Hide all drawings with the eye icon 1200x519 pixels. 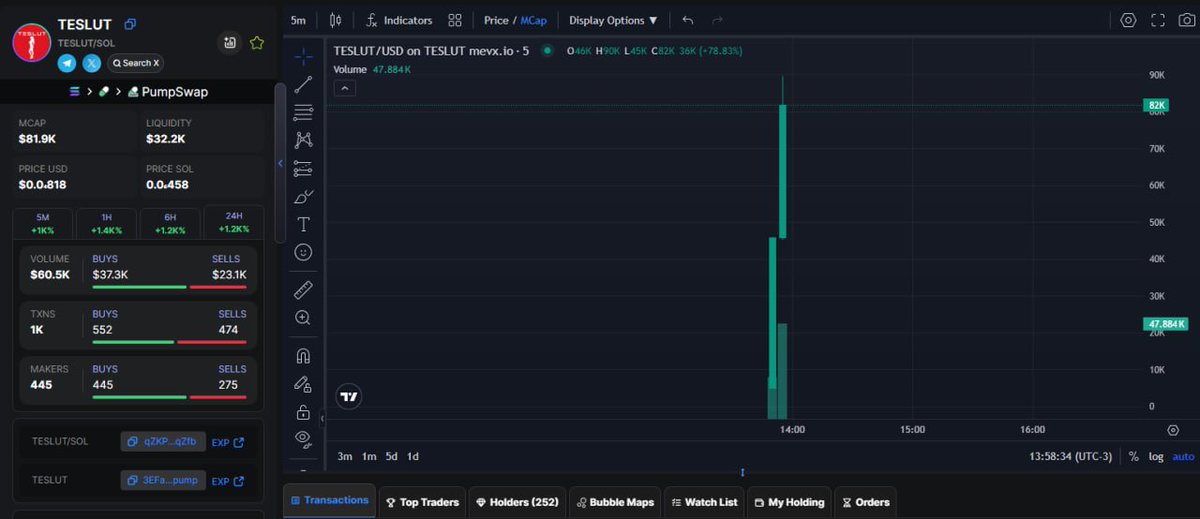pyautogui.click(x=304, y=438)
